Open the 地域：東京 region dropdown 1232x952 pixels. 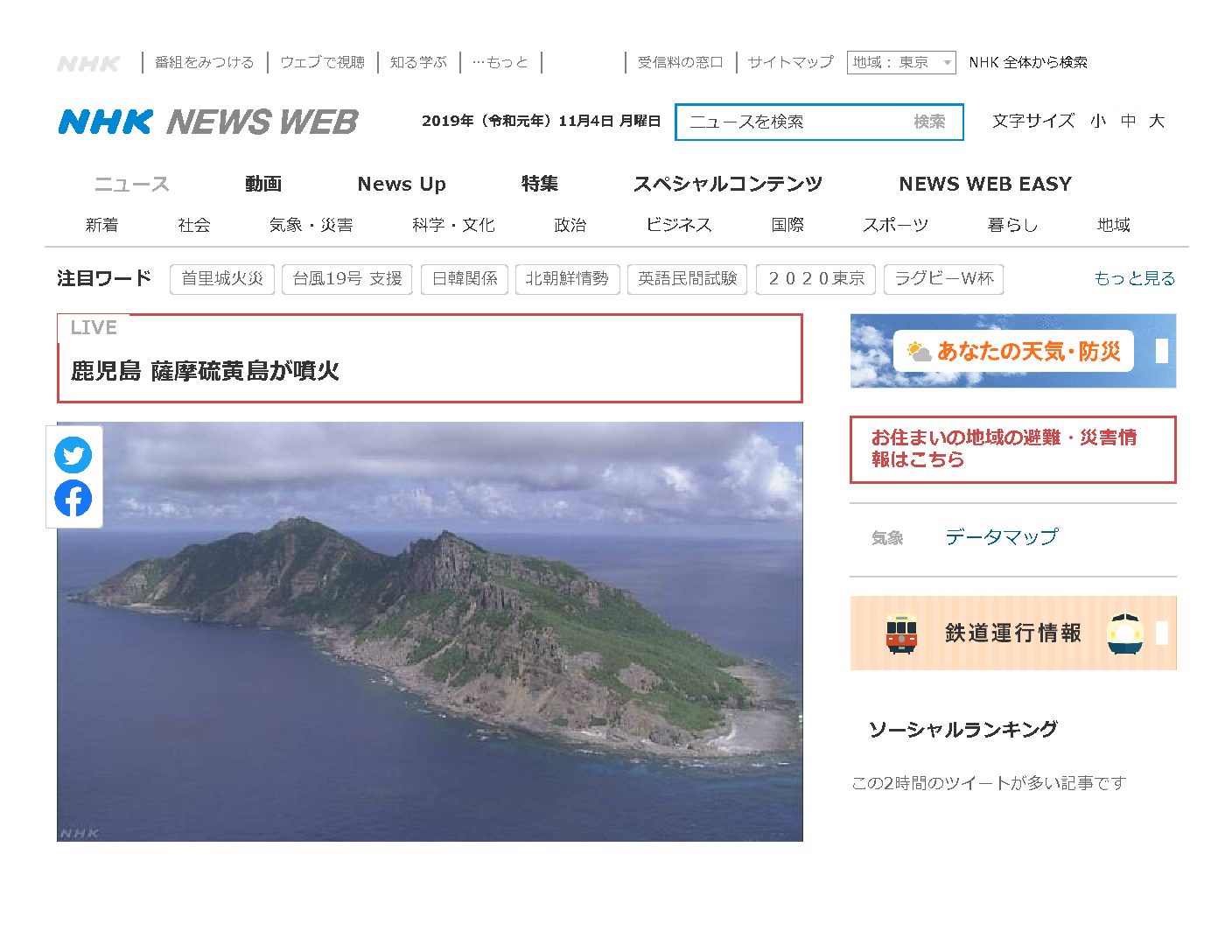(901, 62)
